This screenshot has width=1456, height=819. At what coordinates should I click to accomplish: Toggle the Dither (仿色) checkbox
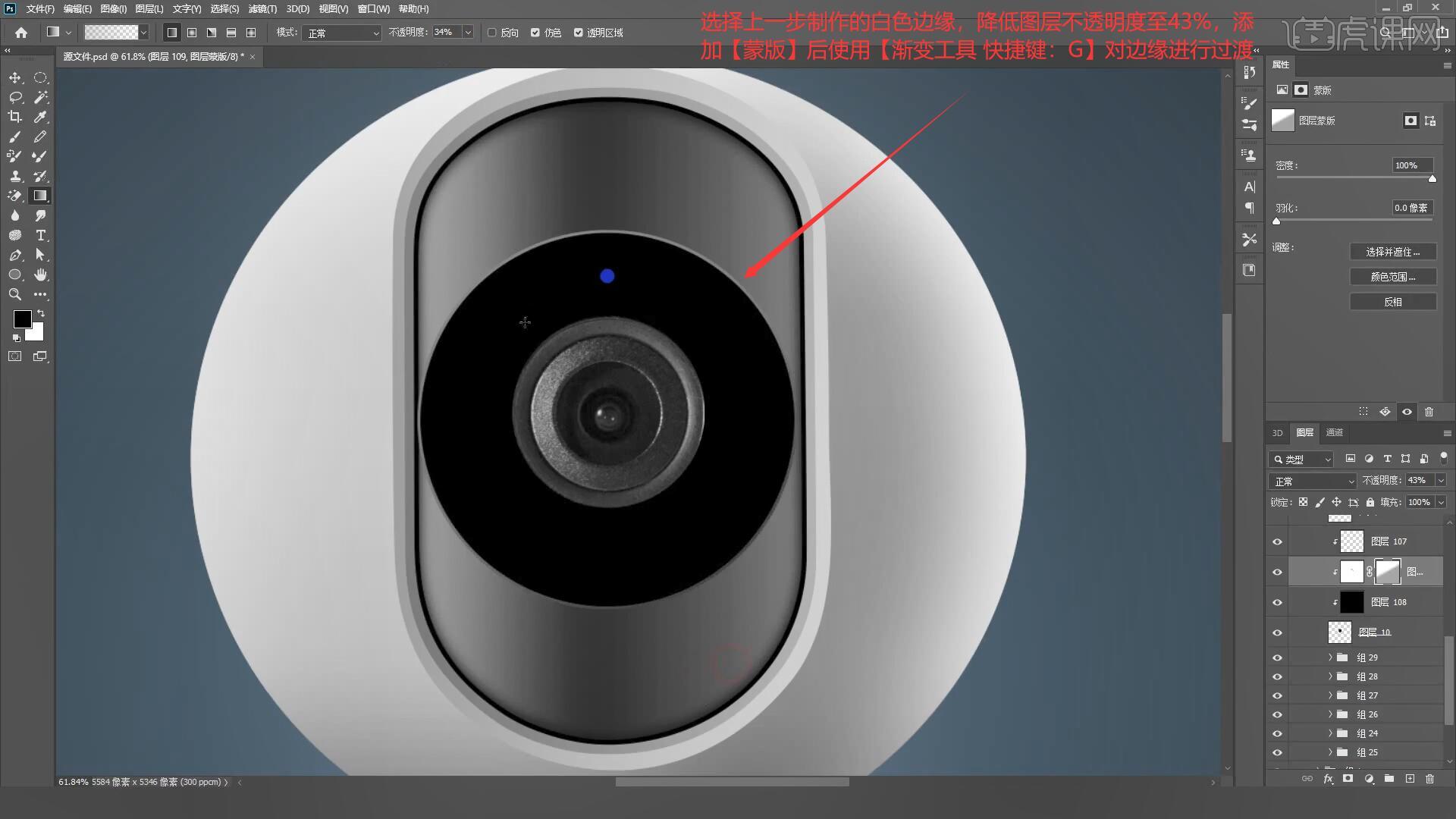(535, 33)
